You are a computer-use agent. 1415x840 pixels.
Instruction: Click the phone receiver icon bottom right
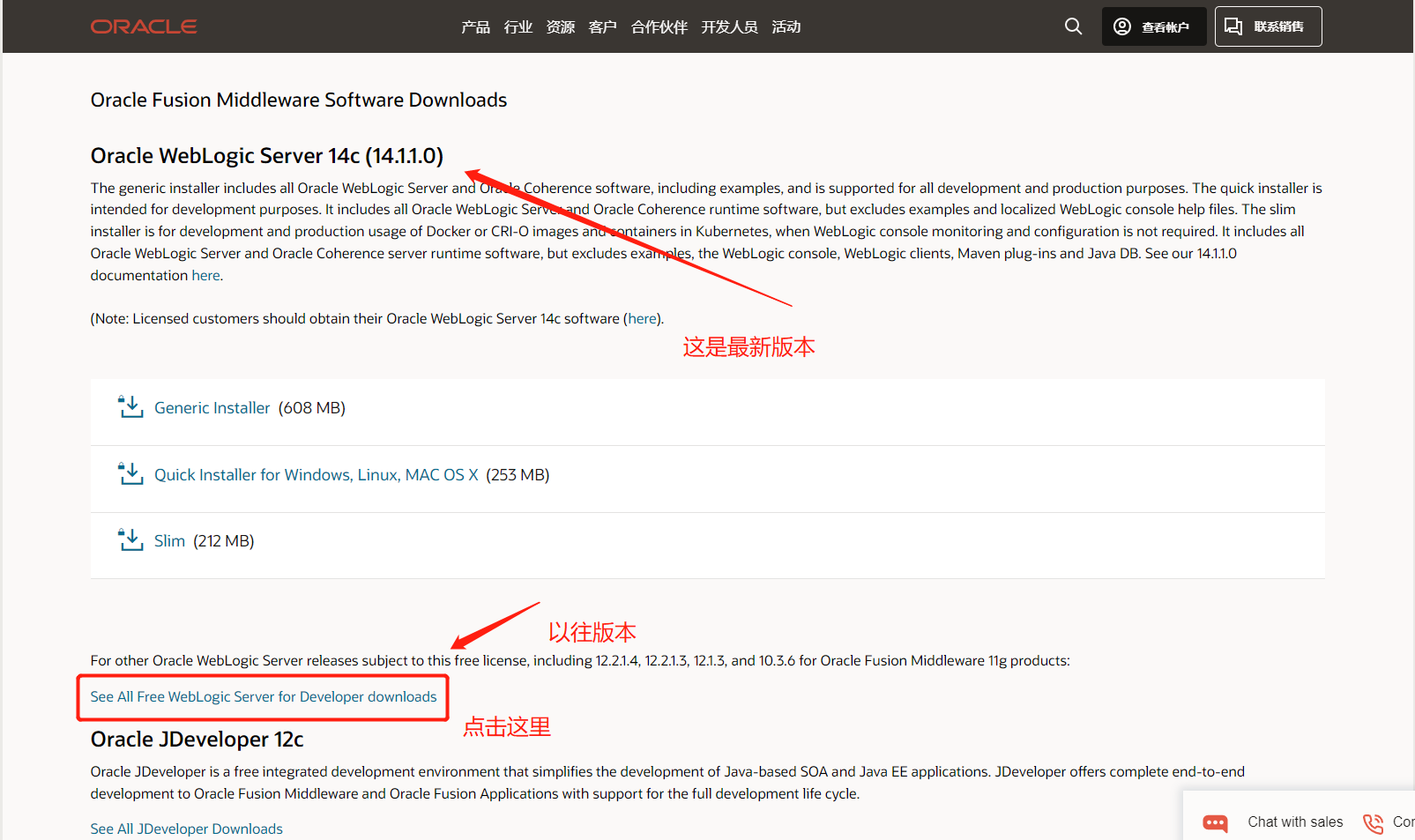(1372, 822)
